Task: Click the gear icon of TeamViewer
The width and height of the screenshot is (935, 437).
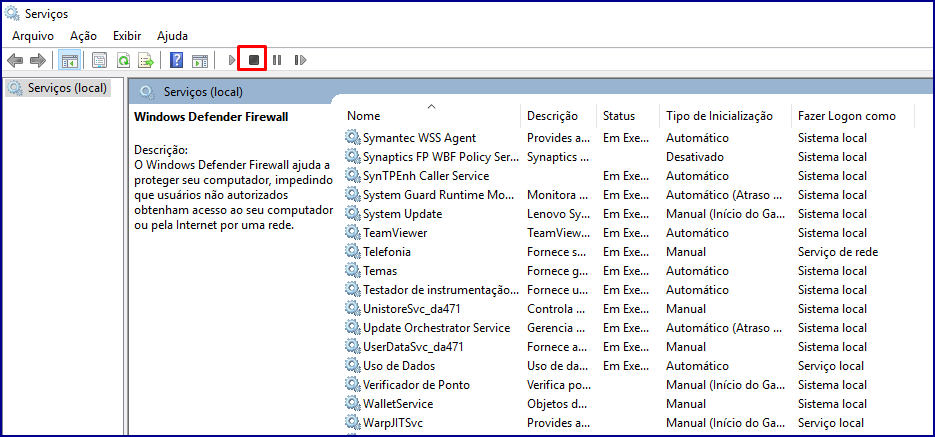Action: pyautogui.click(x=353, y=233)
